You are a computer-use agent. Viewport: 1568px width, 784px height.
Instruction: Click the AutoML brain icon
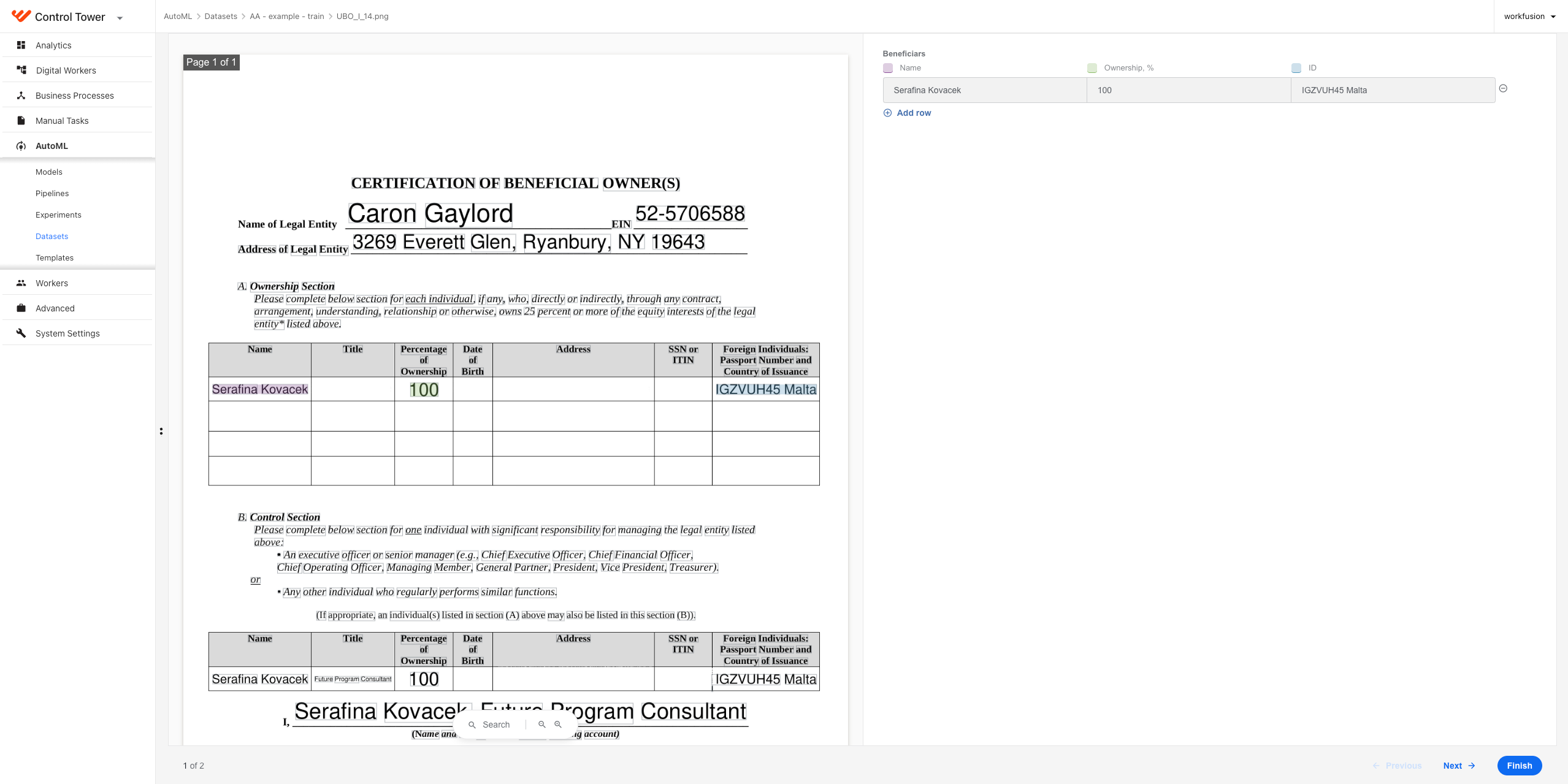(21, 146)
